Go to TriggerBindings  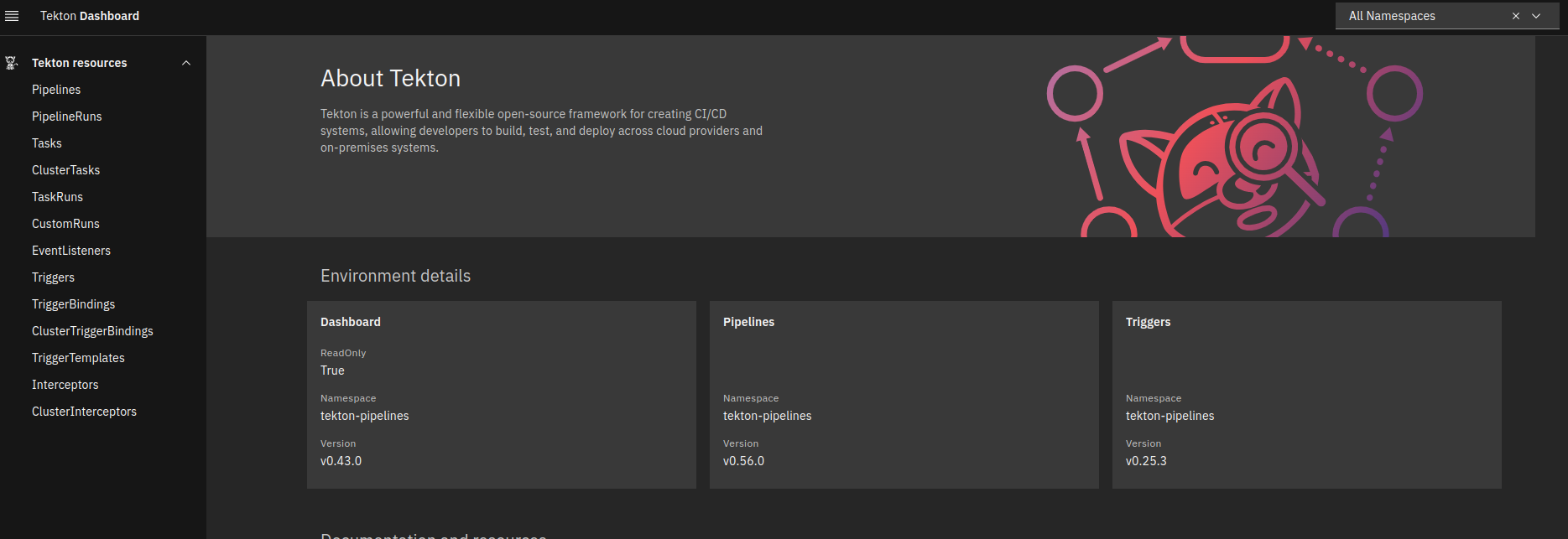[x=74, y=304]
